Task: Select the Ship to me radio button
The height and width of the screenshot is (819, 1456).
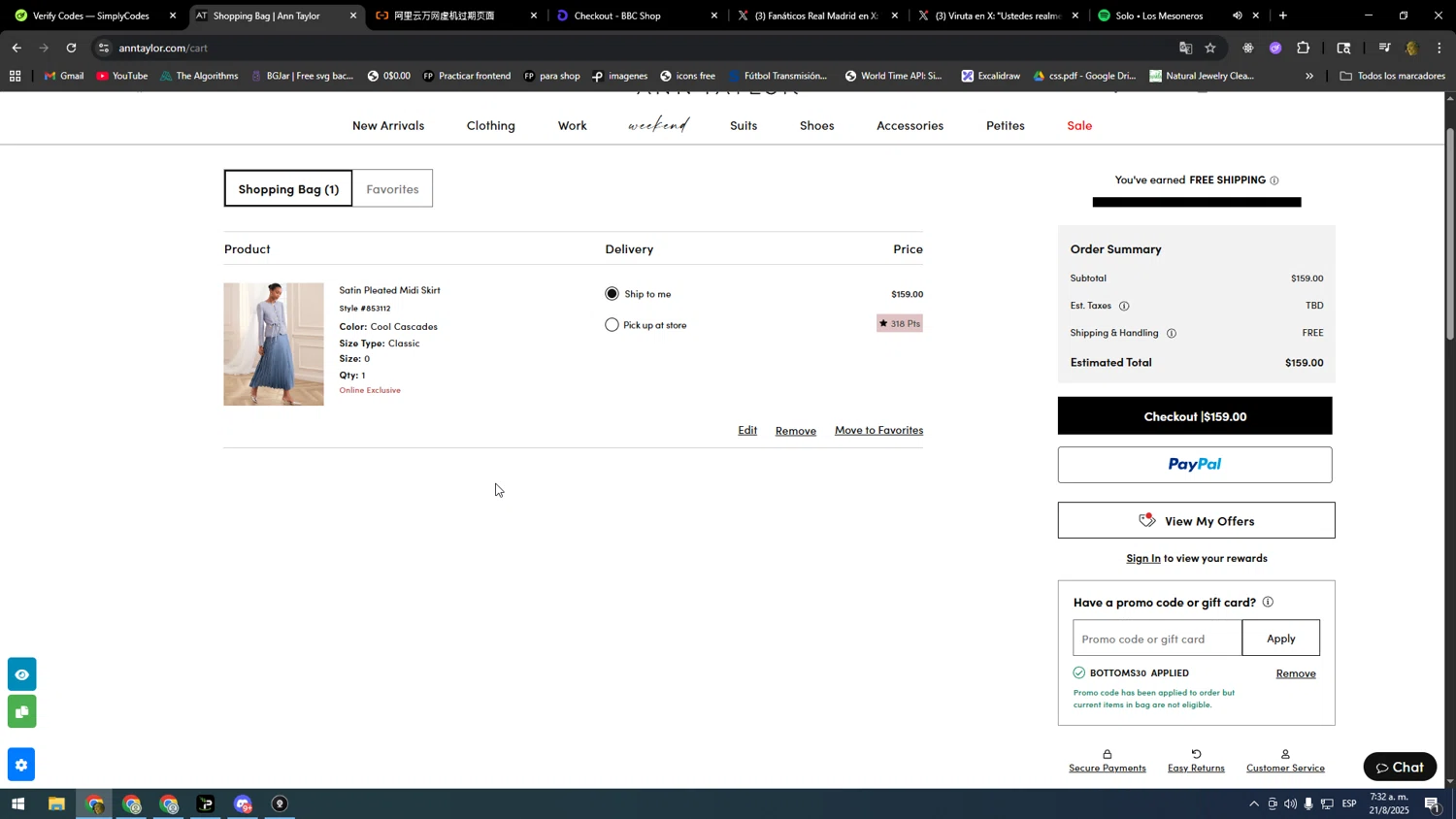Action: pyautogui.click(x=612, y=294)
